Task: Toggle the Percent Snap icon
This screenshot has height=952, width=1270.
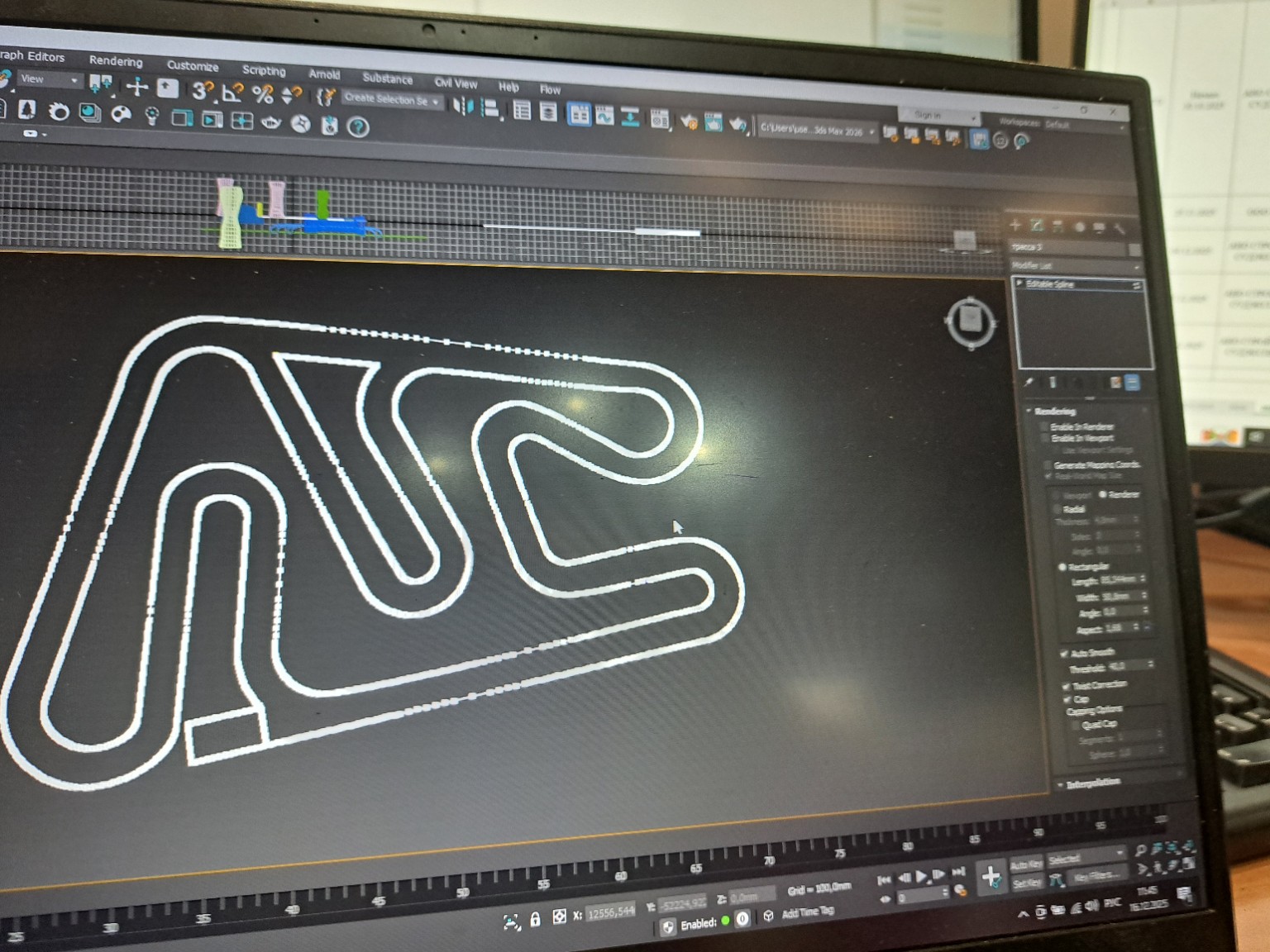Action: [263, 94]
